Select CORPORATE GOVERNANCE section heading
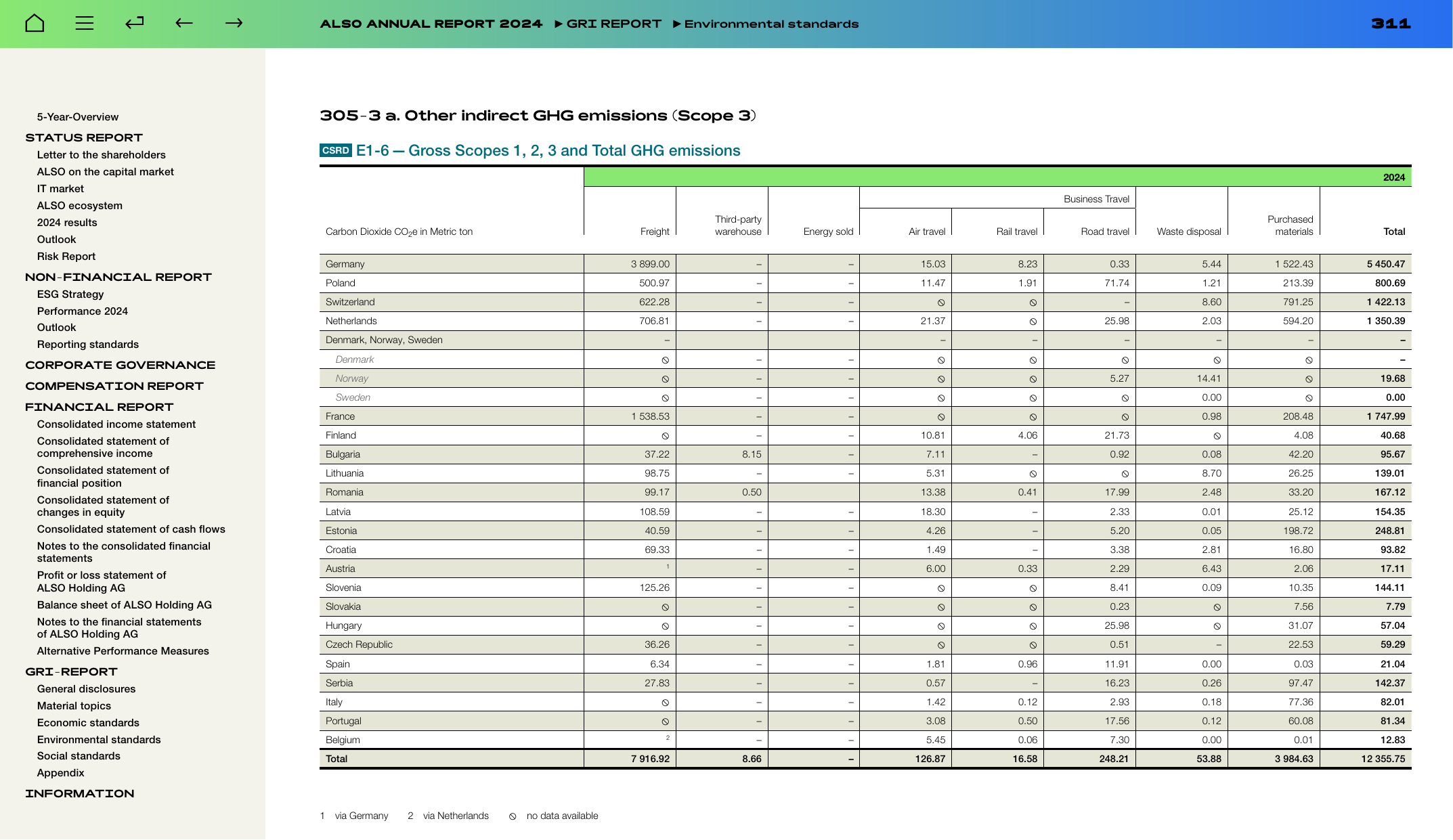This screenshot has width=1453, height=840. tap(121, 365)
